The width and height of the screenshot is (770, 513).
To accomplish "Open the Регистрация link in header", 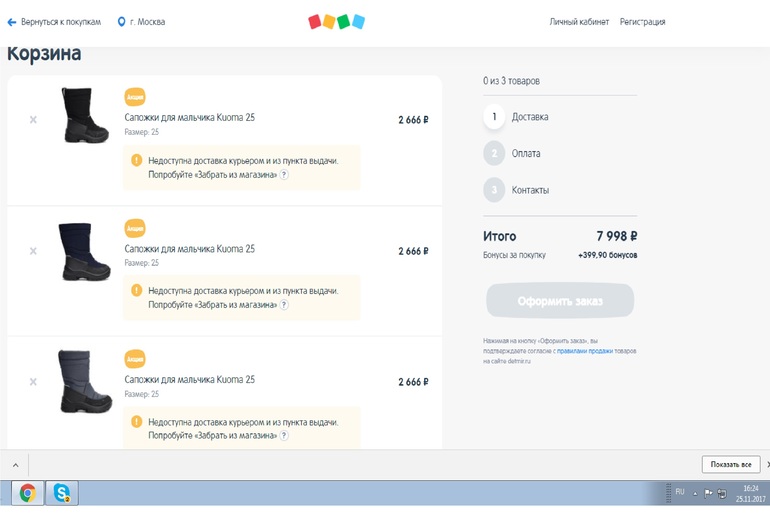I will pos(642,21).
